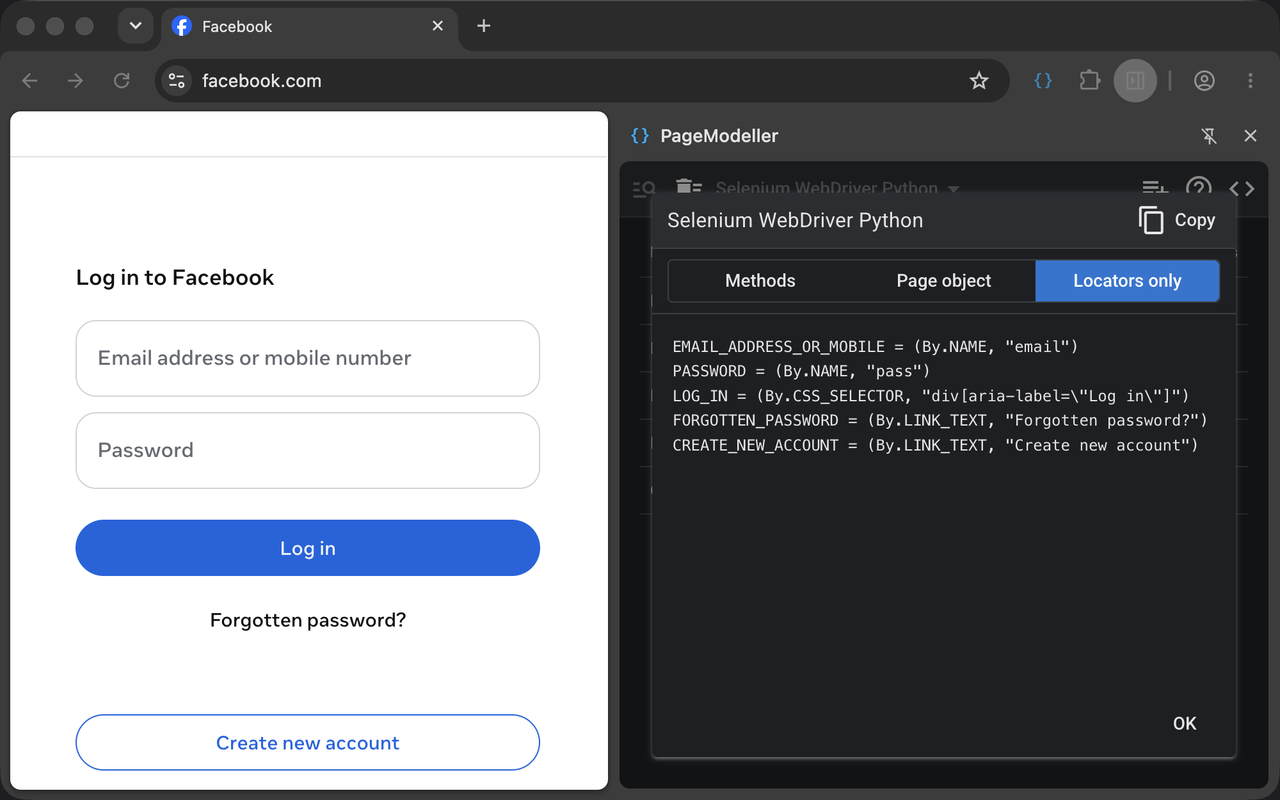Image resolution: width=1280 pixels, height=800 pixels.
Task: Open a new browser tab
Action: point(484,26)
